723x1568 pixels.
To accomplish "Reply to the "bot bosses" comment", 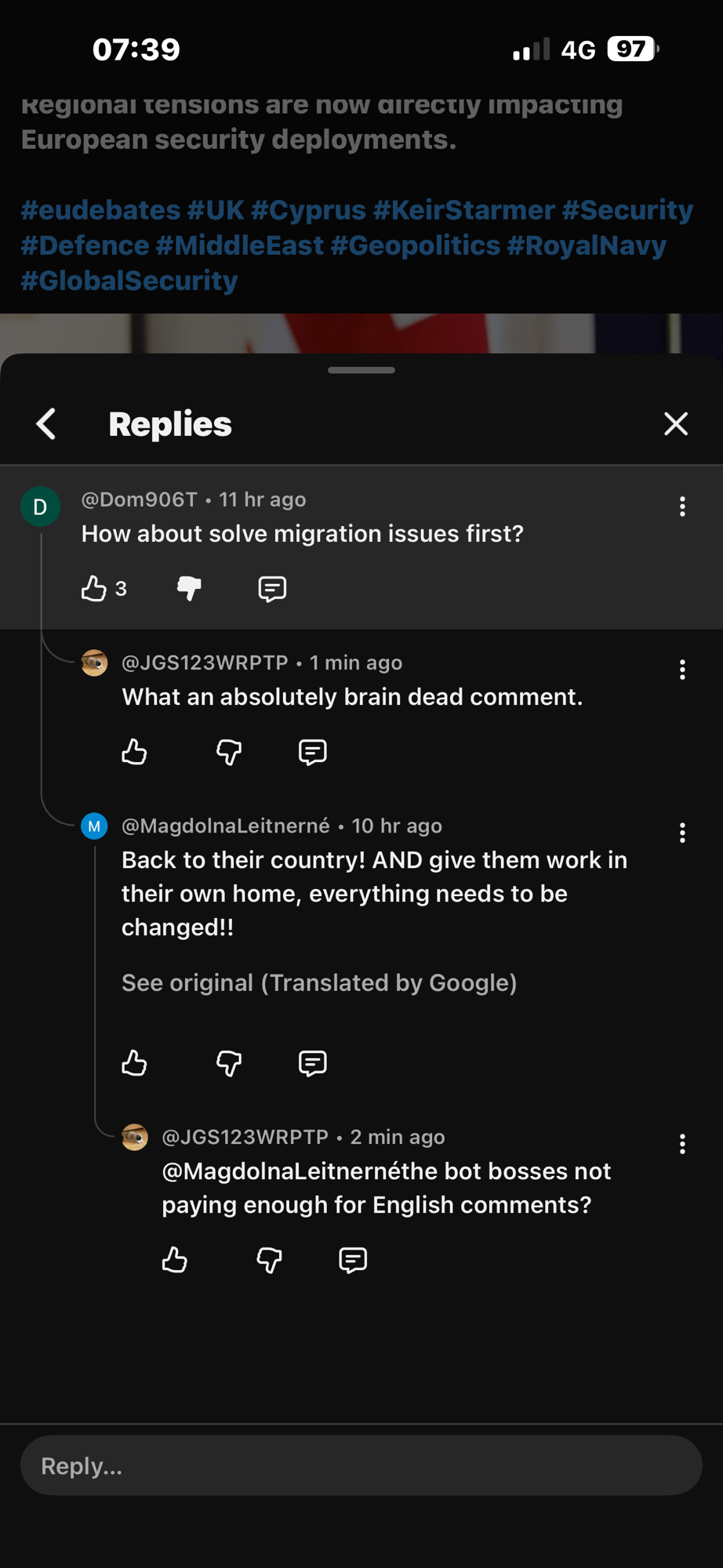I will 353,1260.
